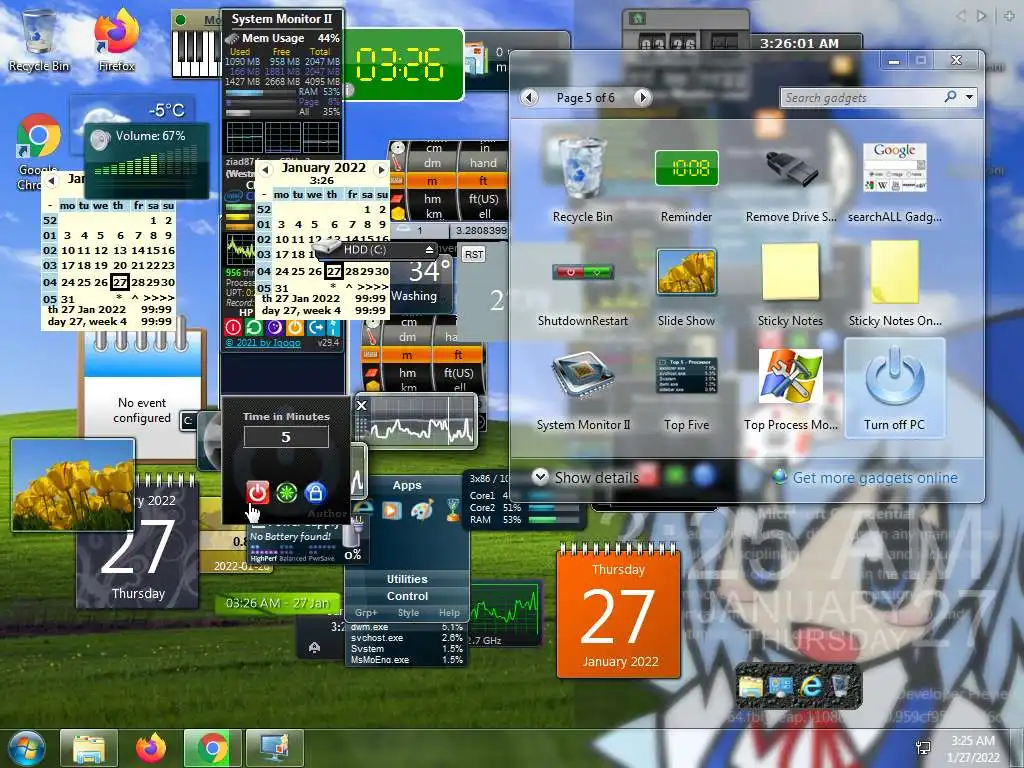Go to next gadget gallery page
This screenshot has width=1024, height=768.
642,98
